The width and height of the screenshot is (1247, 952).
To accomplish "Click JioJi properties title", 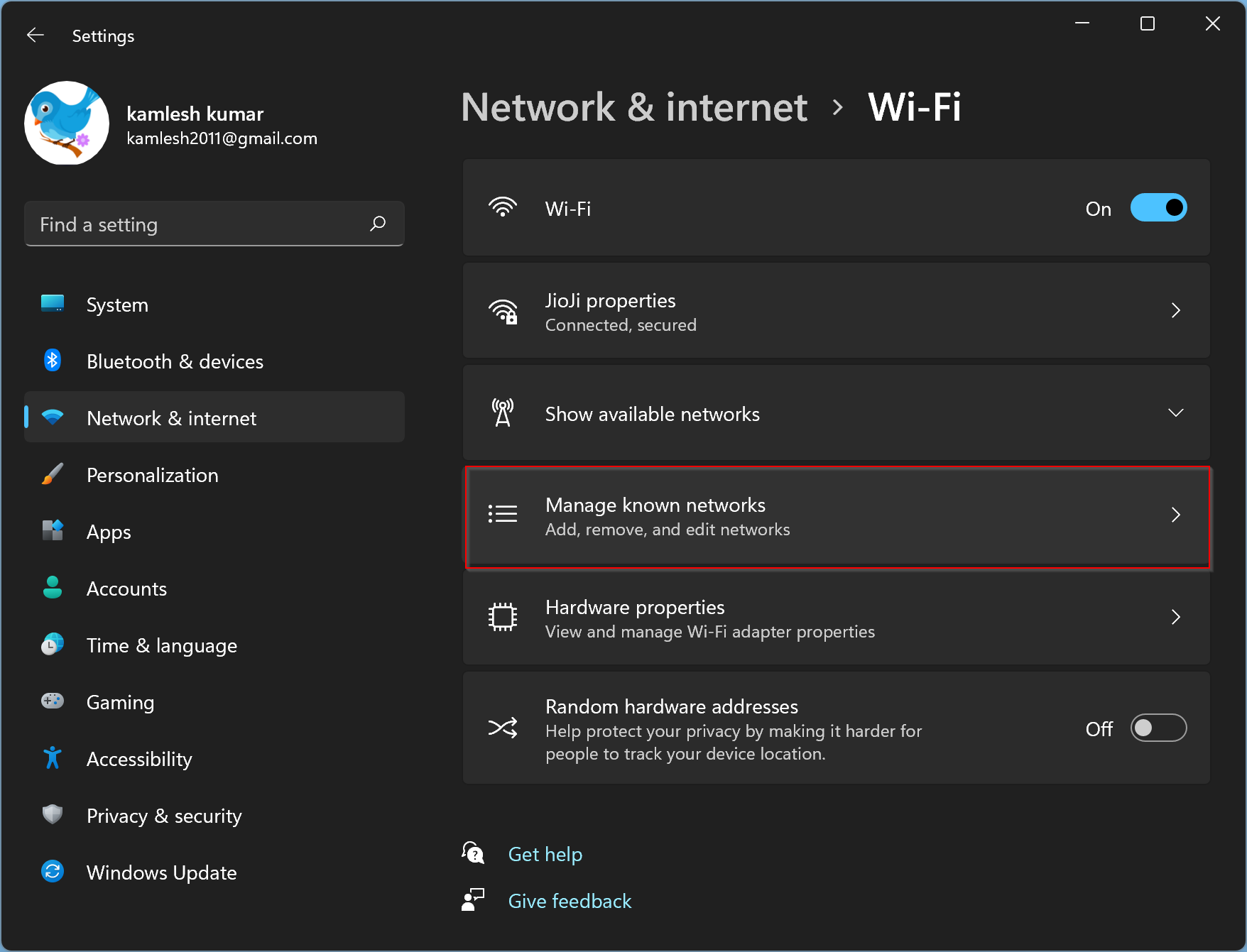I will click(x=610, y=300).
